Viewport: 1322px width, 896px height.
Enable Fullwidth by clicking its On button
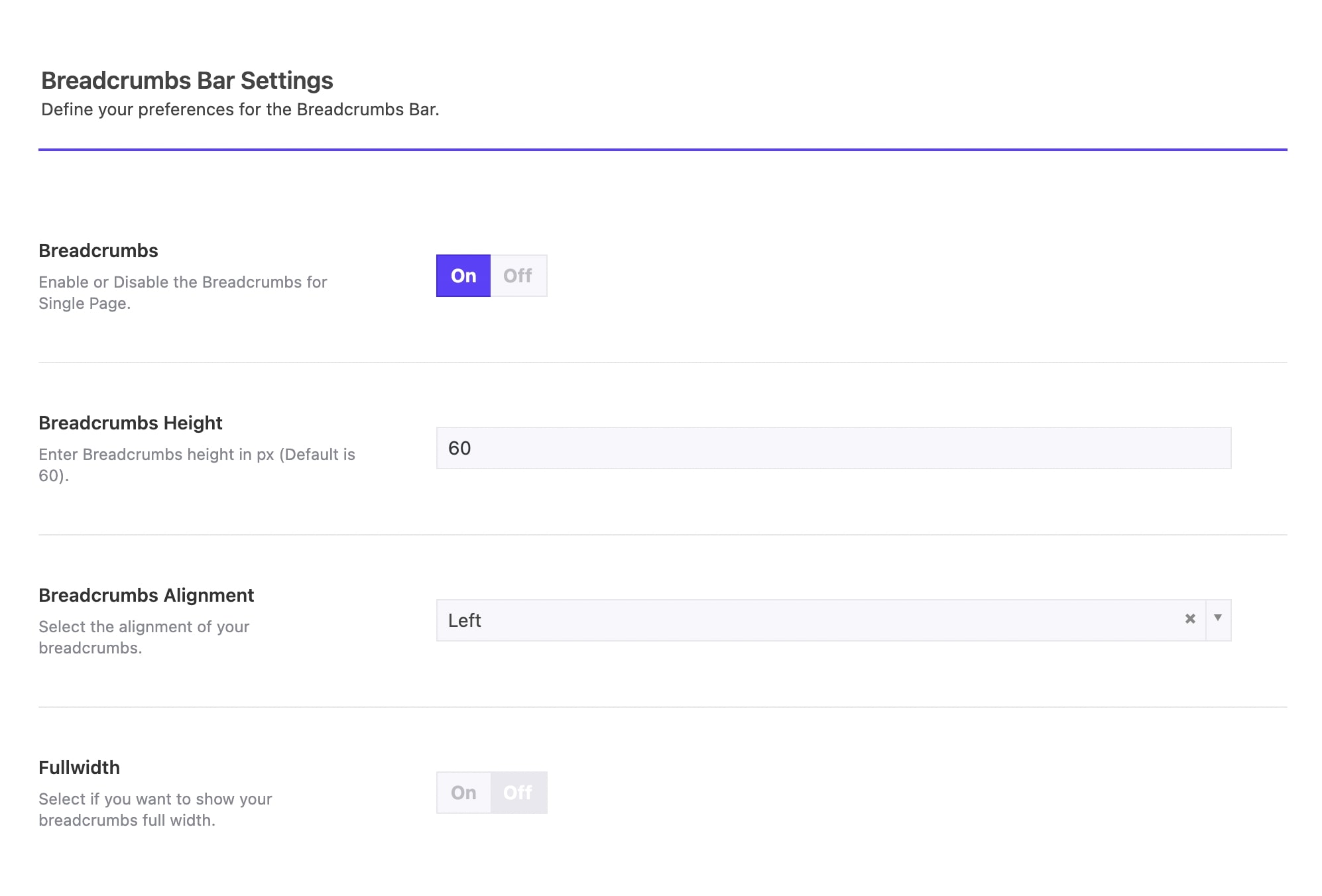[x=463, y=793]
